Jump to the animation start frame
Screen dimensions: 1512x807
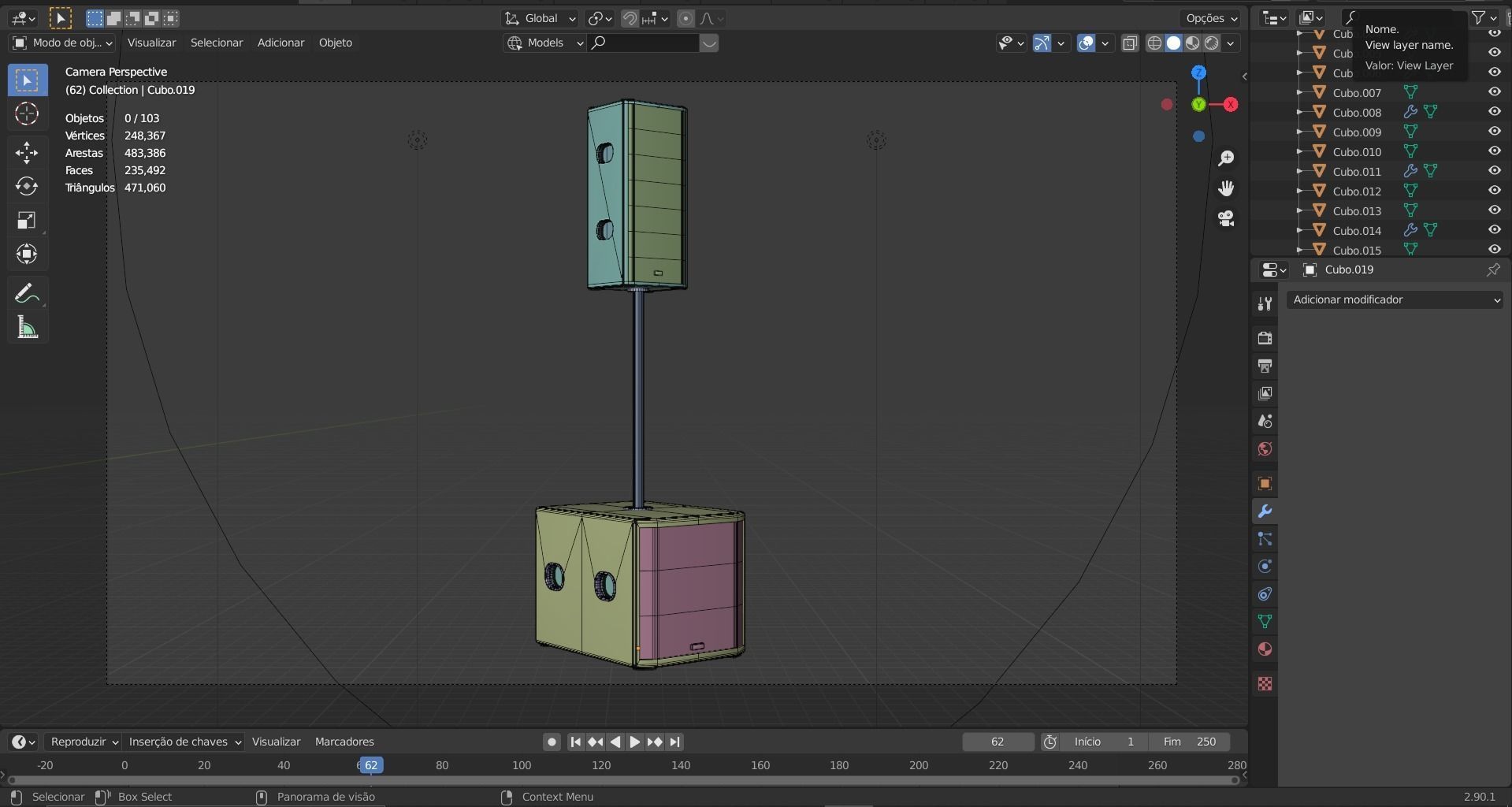tap(575, 742)
